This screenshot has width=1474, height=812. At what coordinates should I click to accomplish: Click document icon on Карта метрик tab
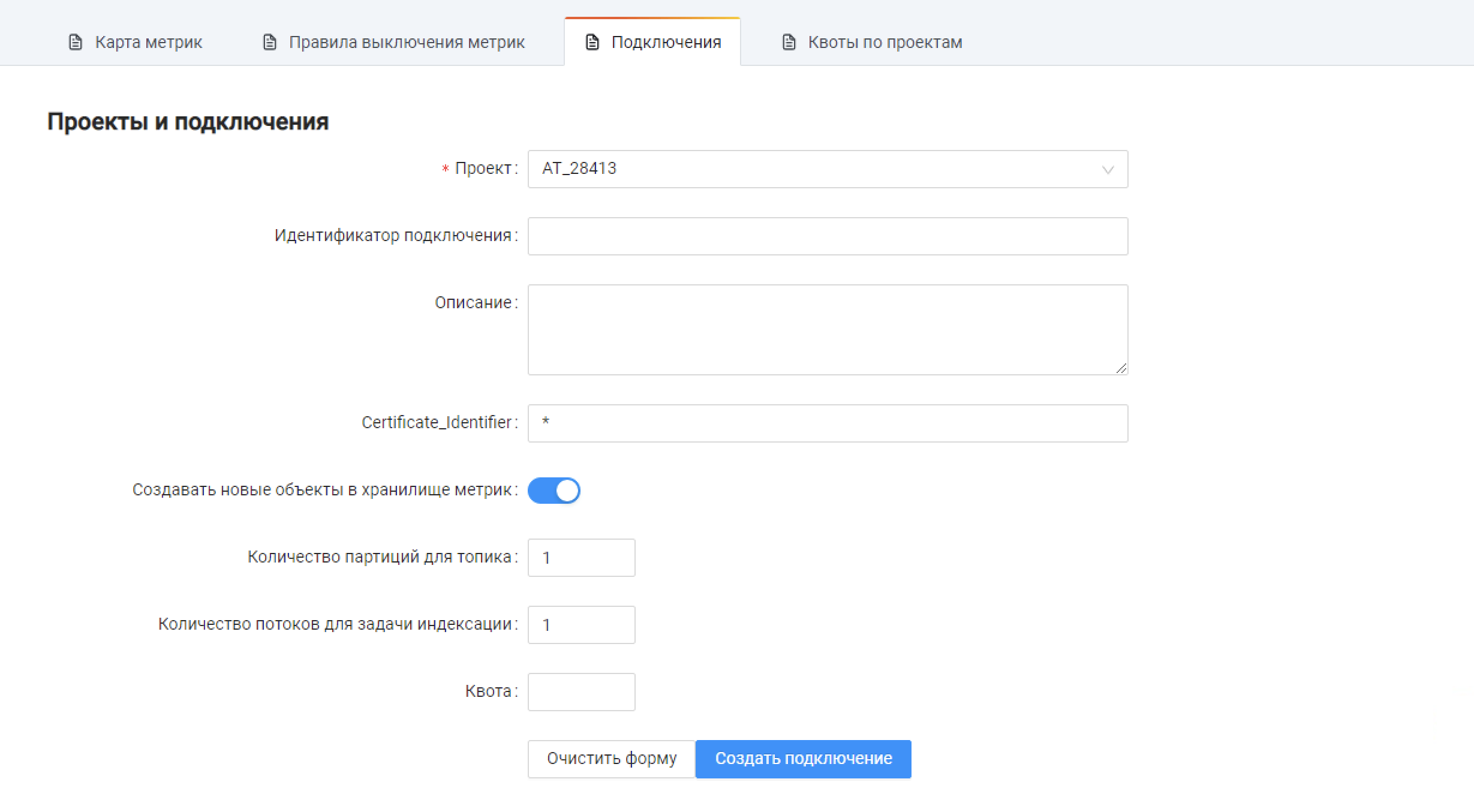[76, 42]
